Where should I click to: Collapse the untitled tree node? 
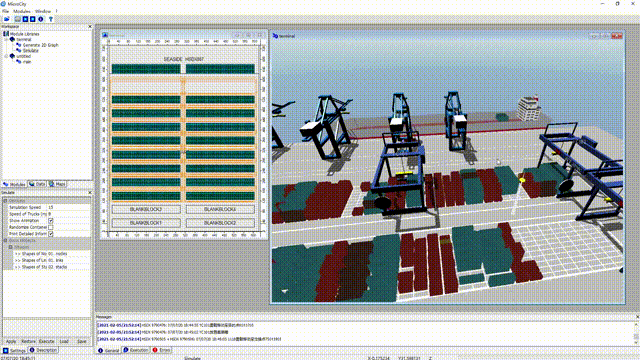6,56
